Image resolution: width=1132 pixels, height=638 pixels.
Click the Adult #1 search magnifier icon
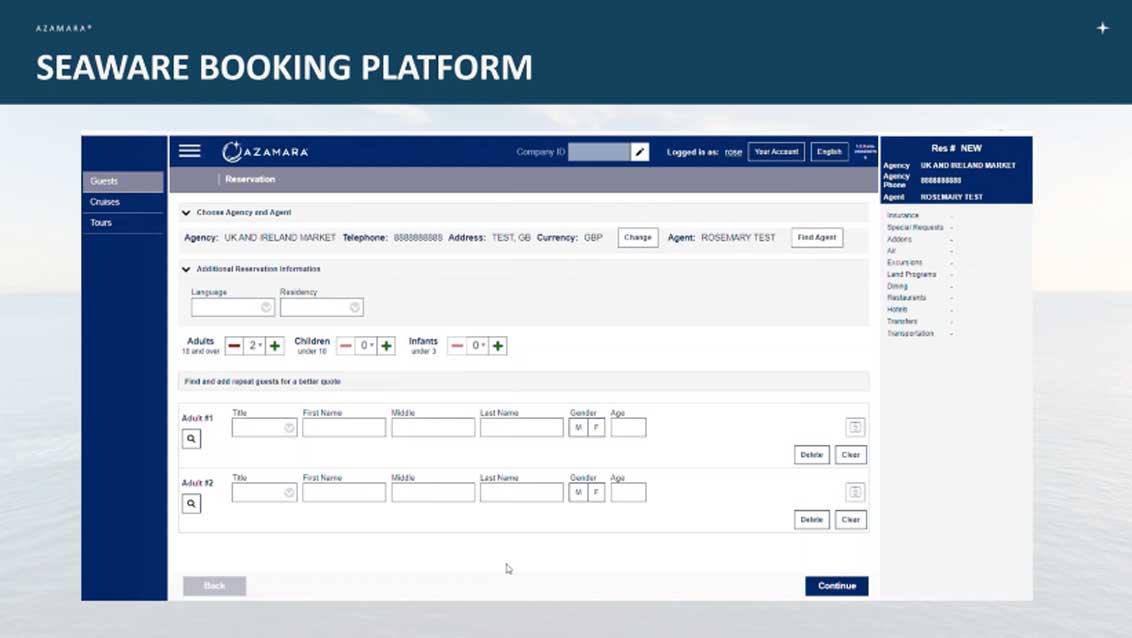click(192, 439)
